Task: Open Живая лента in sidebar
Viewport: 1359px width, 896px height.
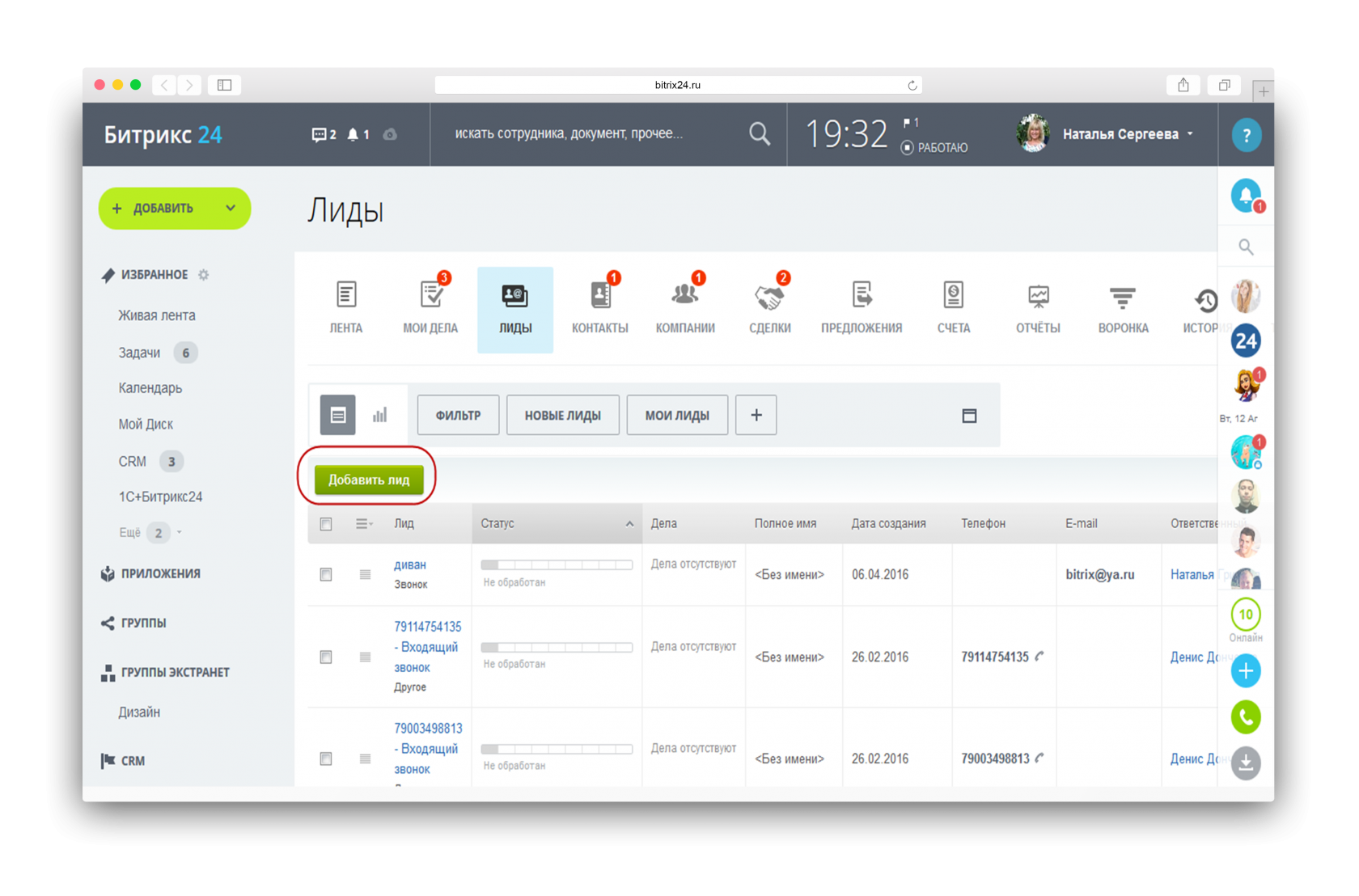Action: [x=157, y=315]
